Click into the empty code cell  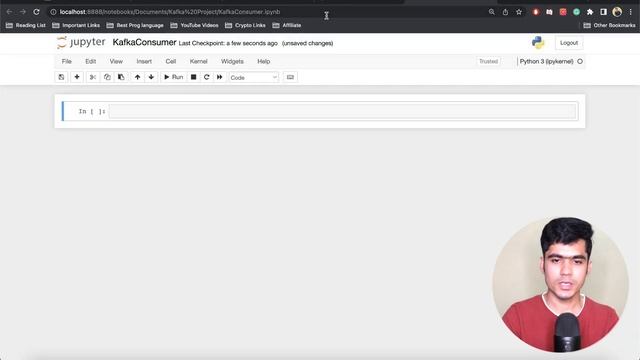(x=343, y=111)
